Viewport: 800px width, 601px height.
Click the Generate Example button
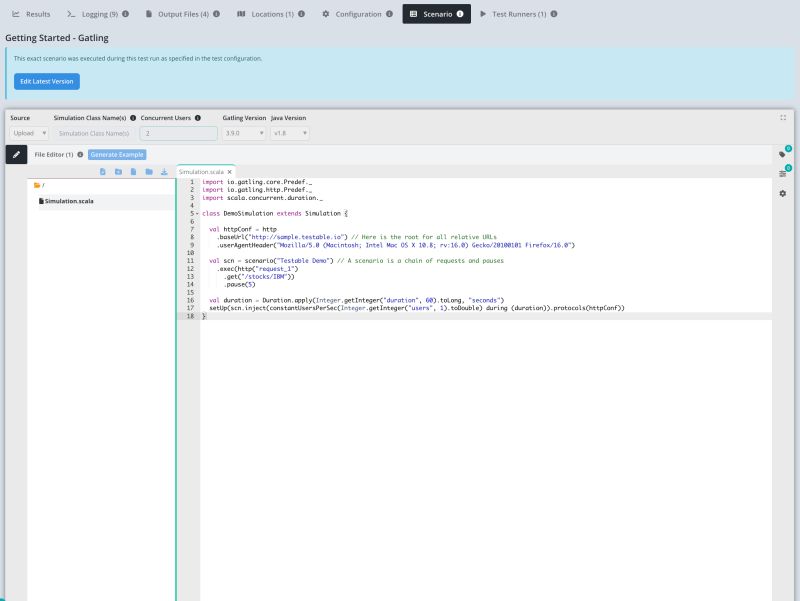point(117,155)
